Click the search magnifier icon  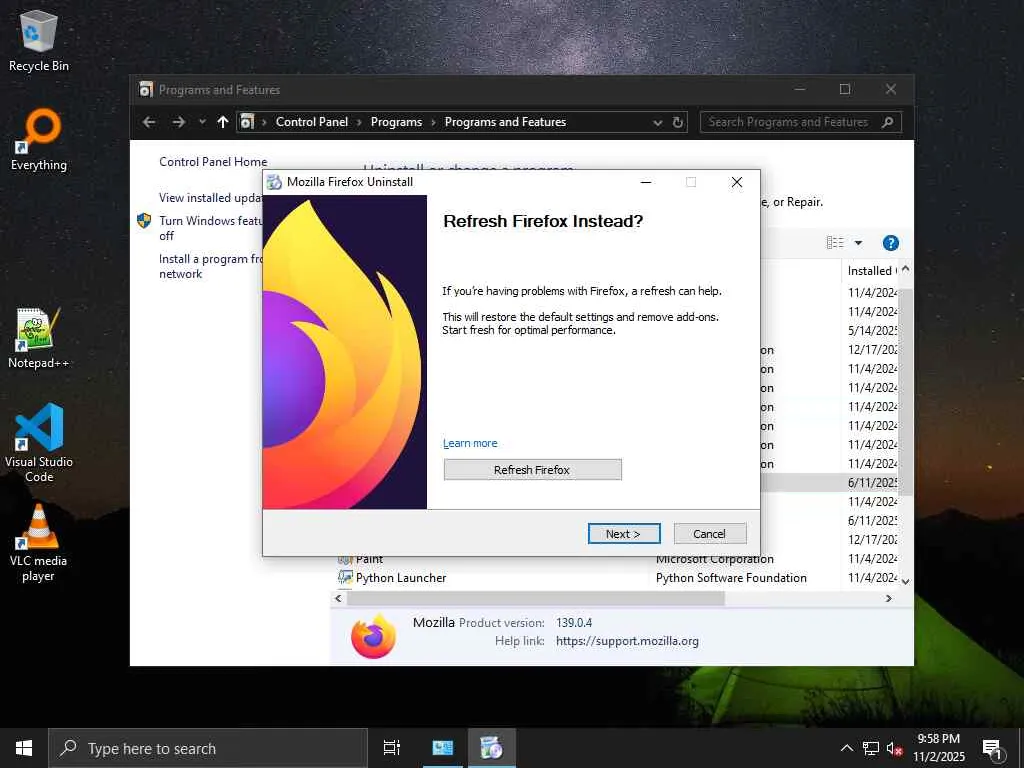888,122
